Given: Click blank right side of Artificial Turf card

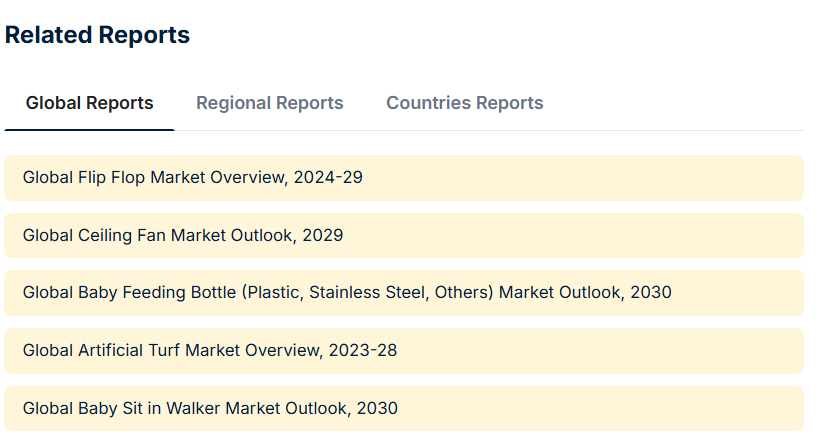Looking at the screenshot, I should (600, 350).
